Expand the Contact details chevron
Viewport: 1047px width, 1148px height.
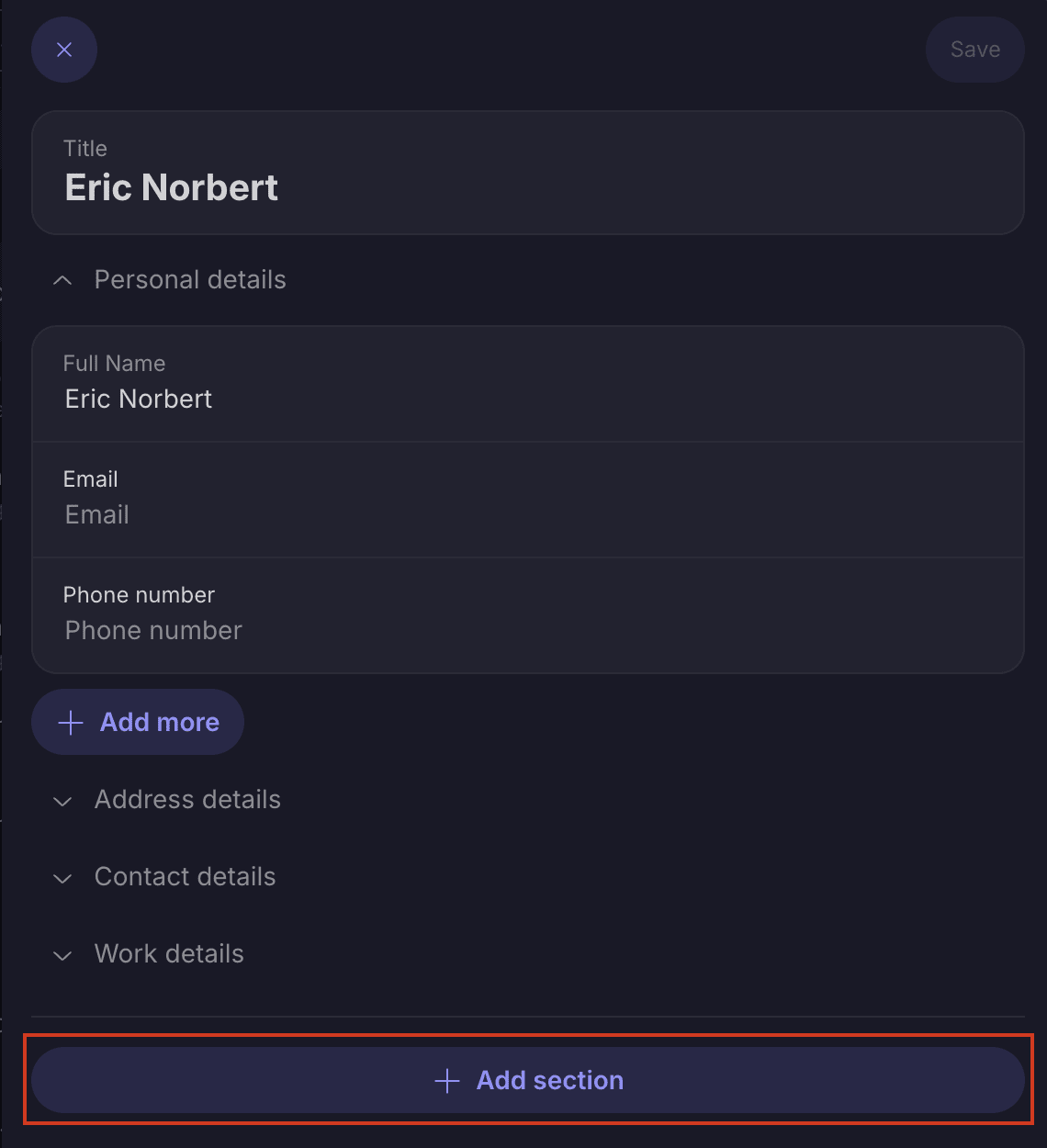pos(62,878)
